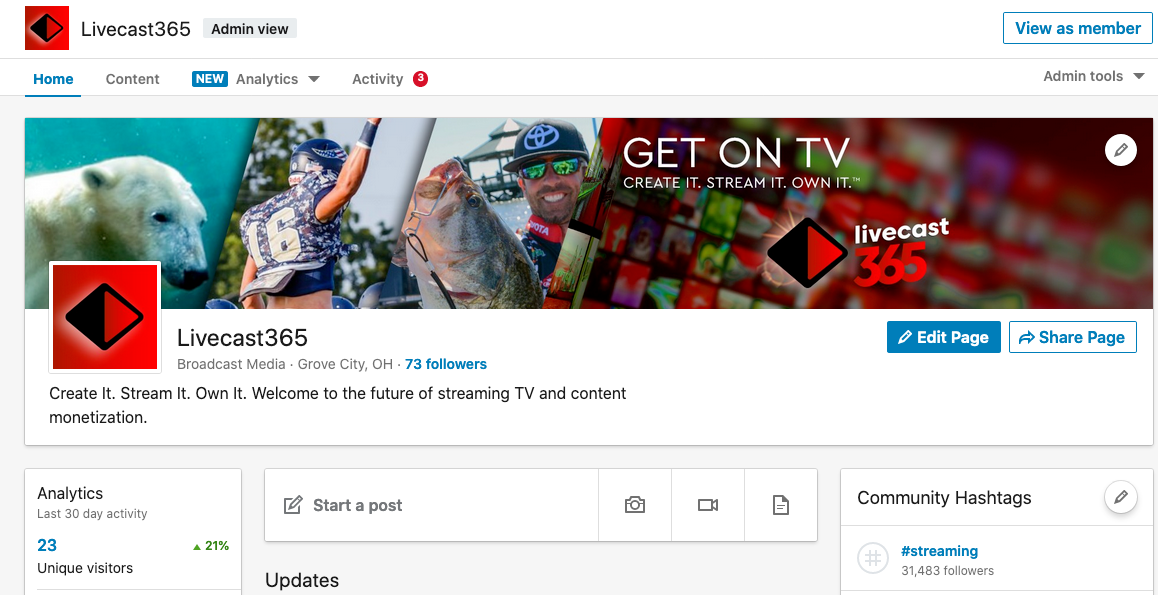This screenshot has width=1158, height=595.
Task: Click the NEW badge beside Analytics
Action: coord(210,79)
